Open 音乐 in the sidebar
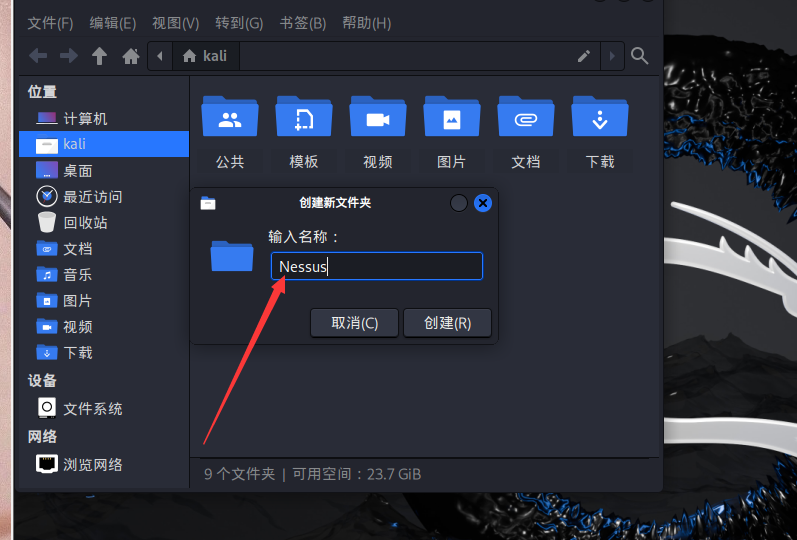The height and width of the screenshot is (540, 797). (104, 275)
